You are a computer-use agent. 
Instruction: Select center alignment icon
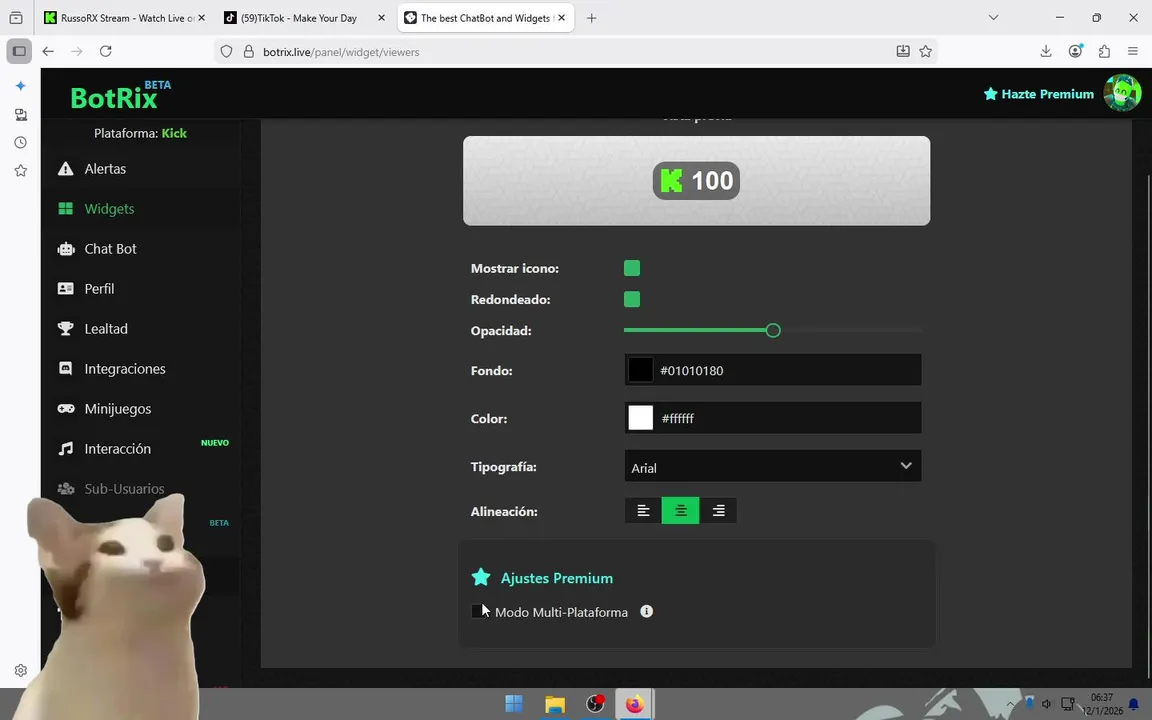(x=681, y=511)
